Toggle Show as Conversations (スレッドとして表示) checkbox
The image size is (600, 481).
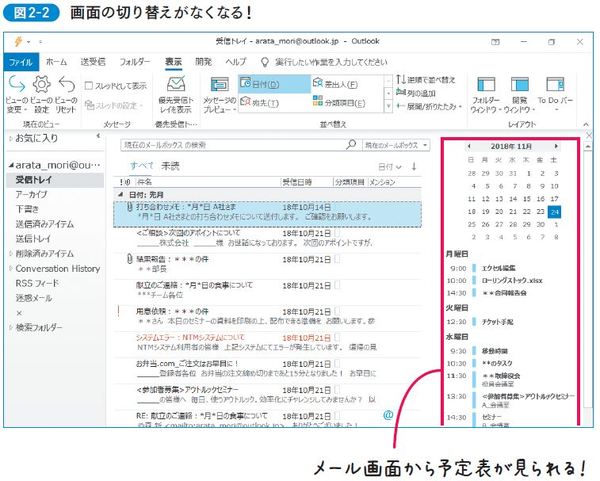pos(89,85)
